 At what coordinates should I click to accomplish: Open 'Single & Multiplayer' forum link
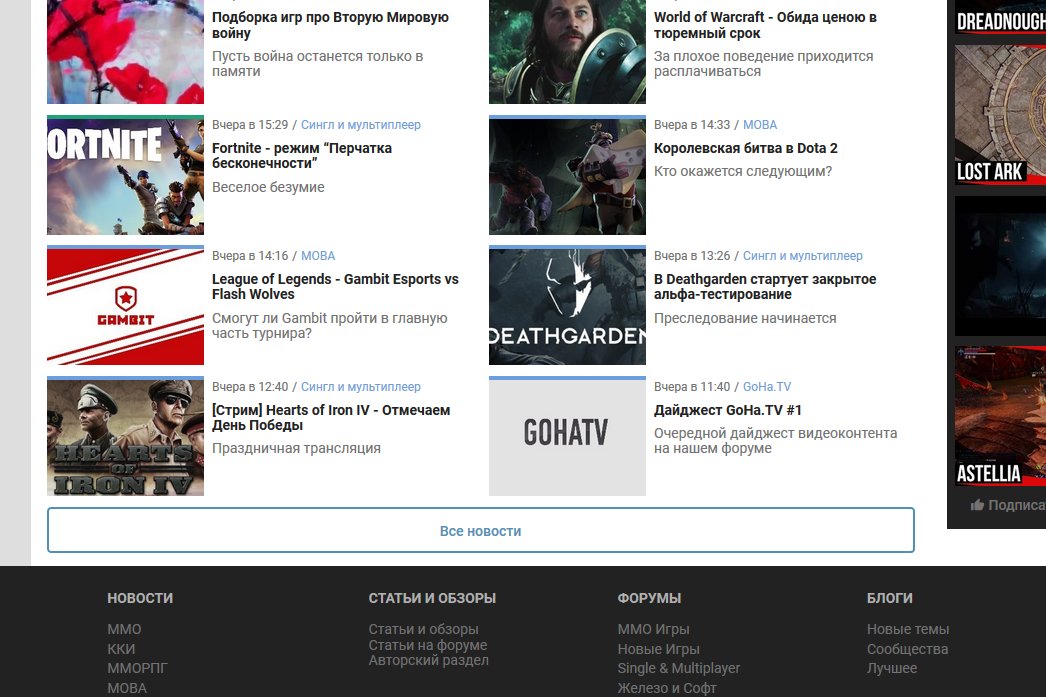[679, 668]
